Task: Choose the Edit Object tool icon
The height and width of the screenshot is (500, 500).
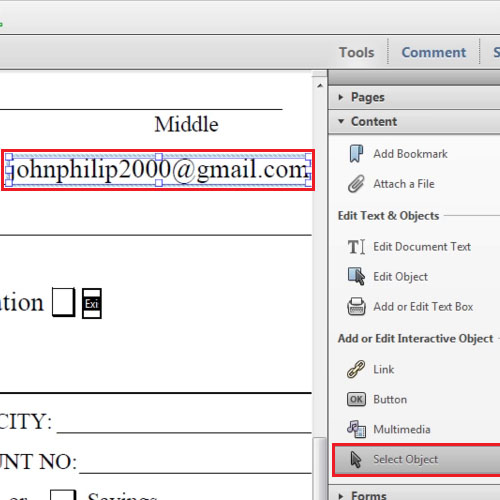Action: (x=356, y=276)
